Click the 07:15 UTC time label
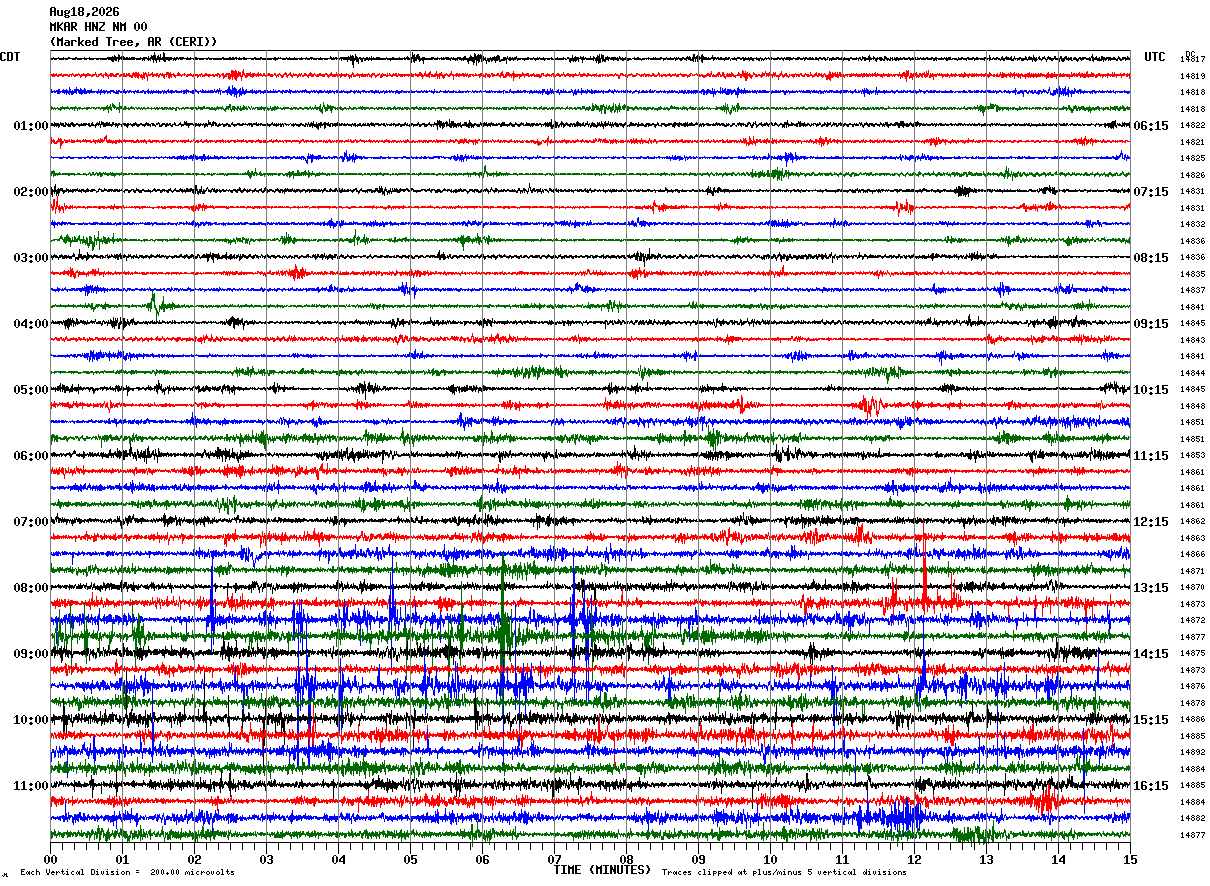Image resolution: width=1210 pixels, height=886 pixels. 1151,192
